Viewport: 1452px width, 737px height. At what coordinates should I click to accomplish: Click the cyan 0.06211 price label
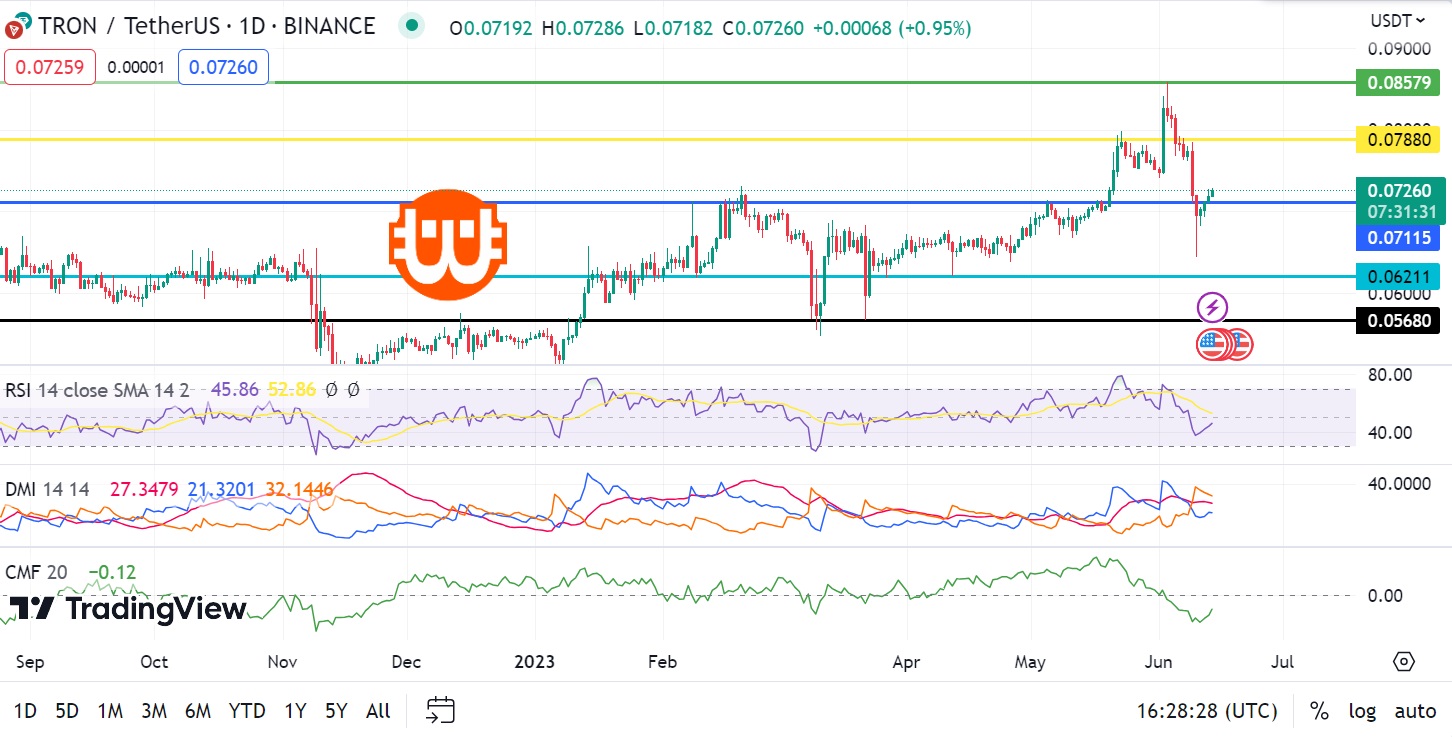1398,276
